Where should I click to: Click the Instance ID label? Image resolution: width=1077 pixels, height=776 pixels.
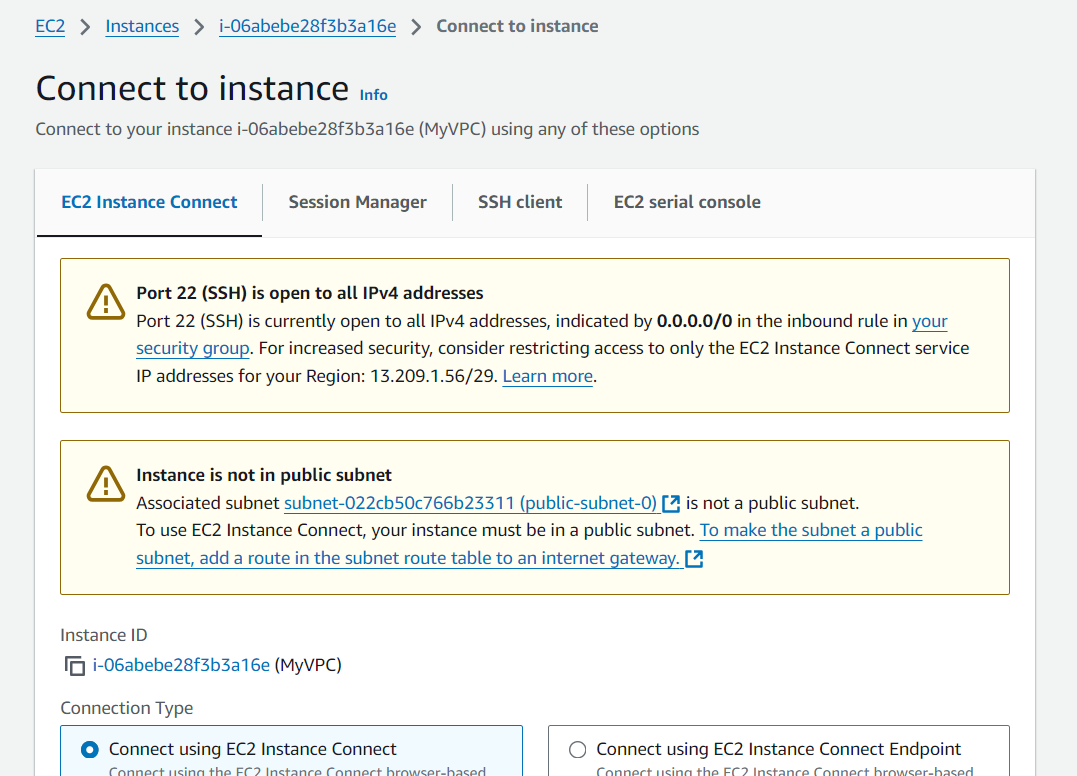click(x=104, y=635)
